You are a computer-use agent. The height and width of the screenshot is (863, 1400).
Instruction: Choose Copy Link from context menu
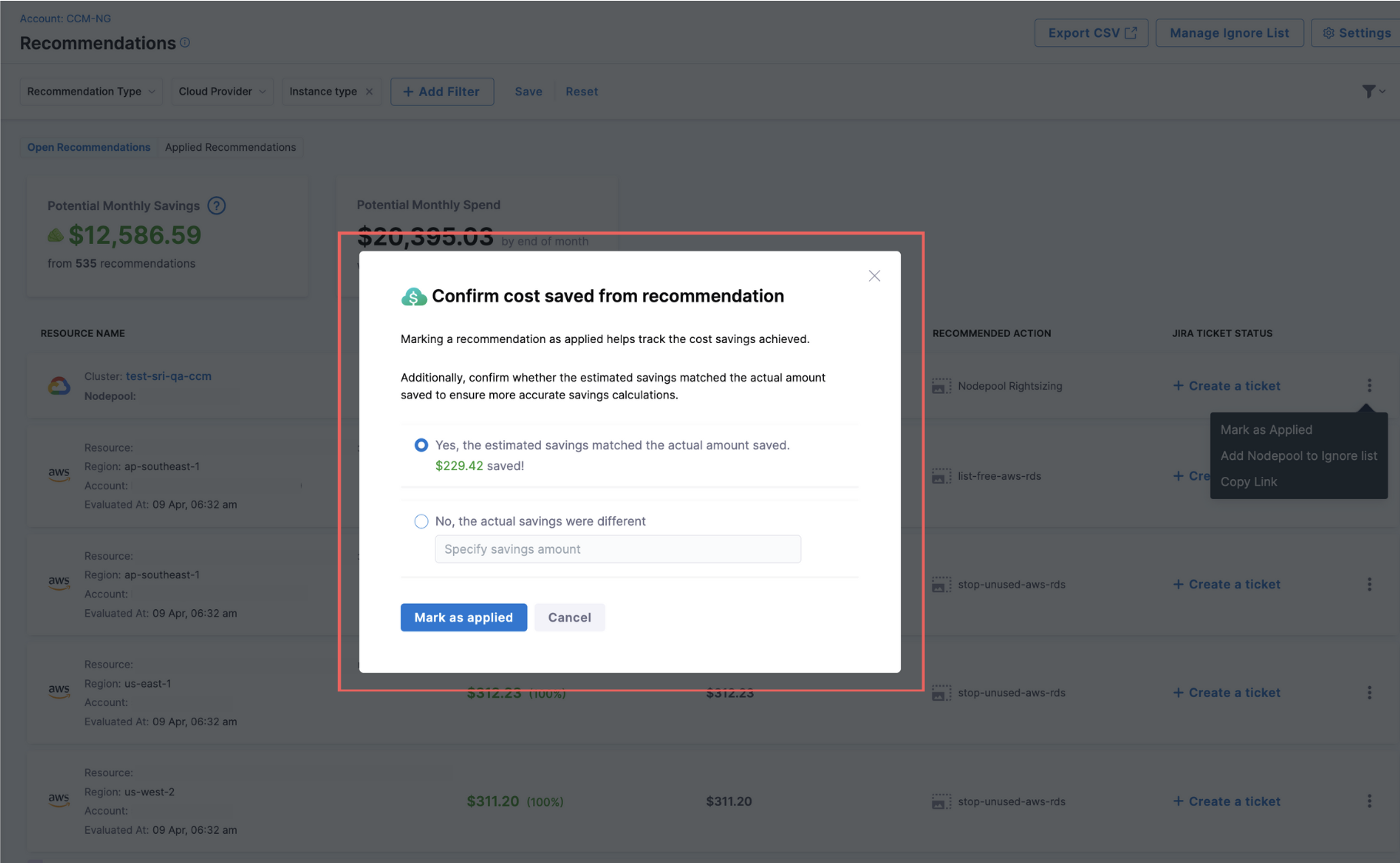pyautogui.click(x=1248, y=481)
